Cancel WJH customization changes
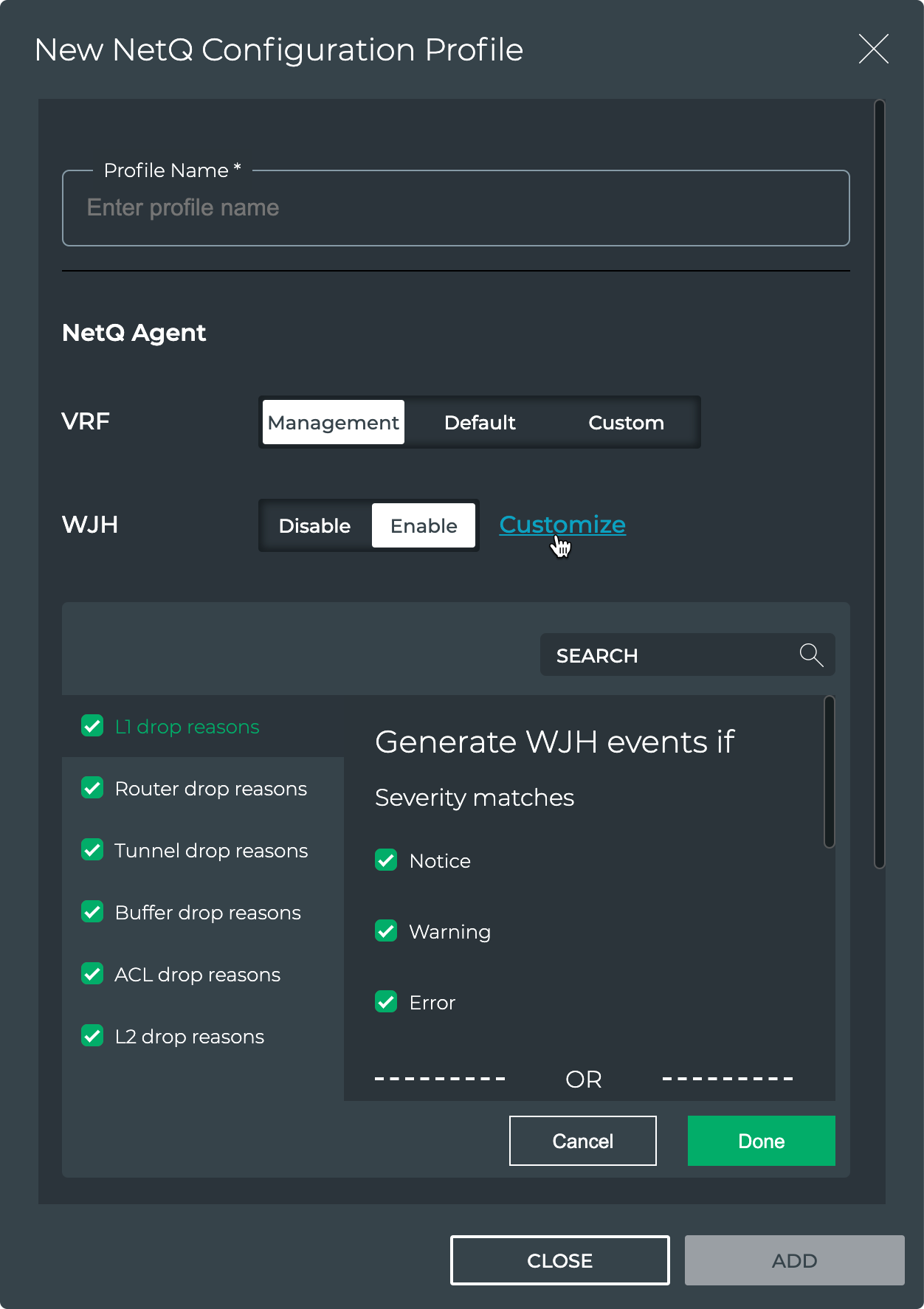The image size is (924, 1309). tap(582, 1141)
